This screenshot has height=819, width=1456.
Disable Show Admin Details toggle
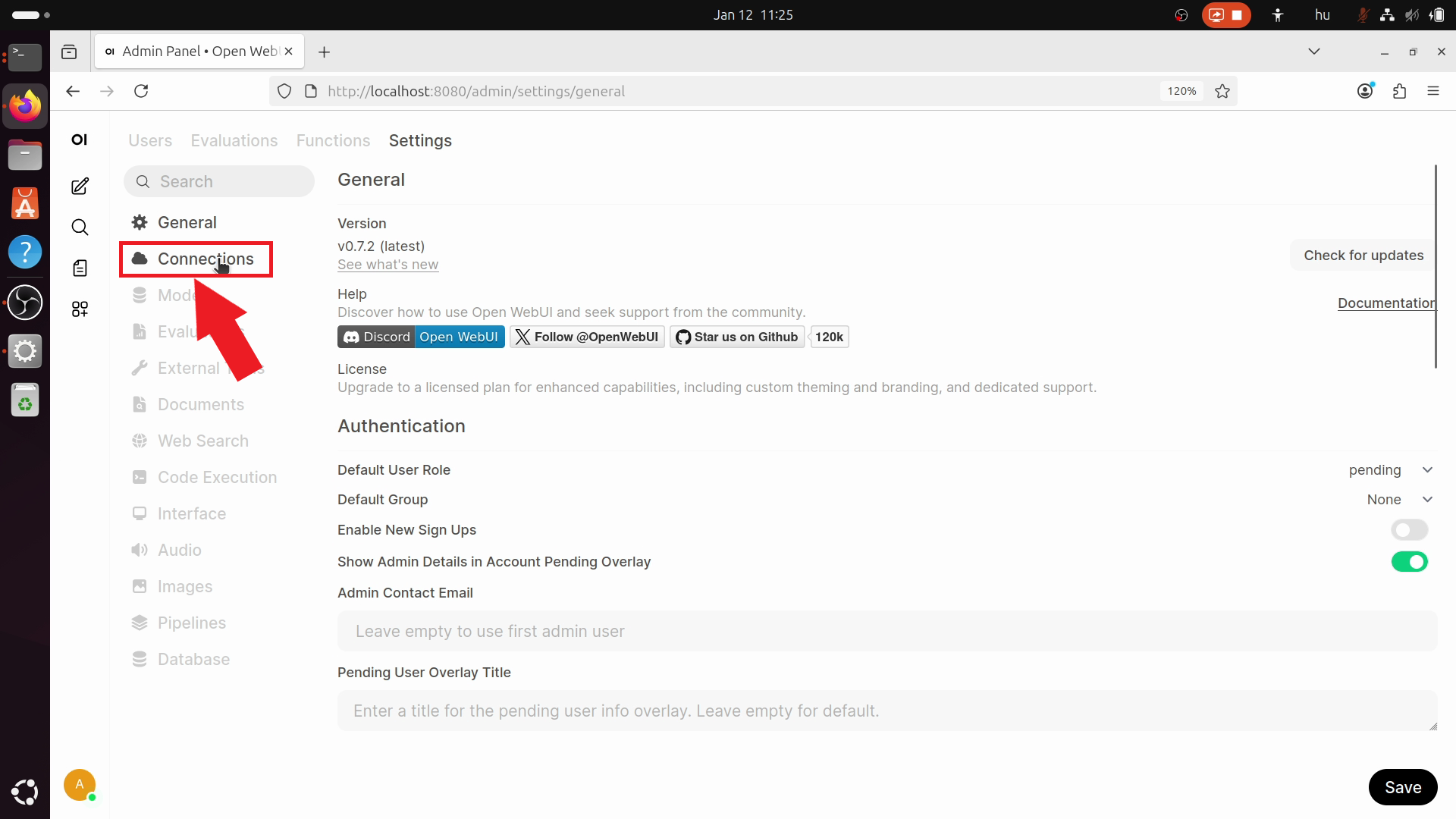pos(1409,562)
